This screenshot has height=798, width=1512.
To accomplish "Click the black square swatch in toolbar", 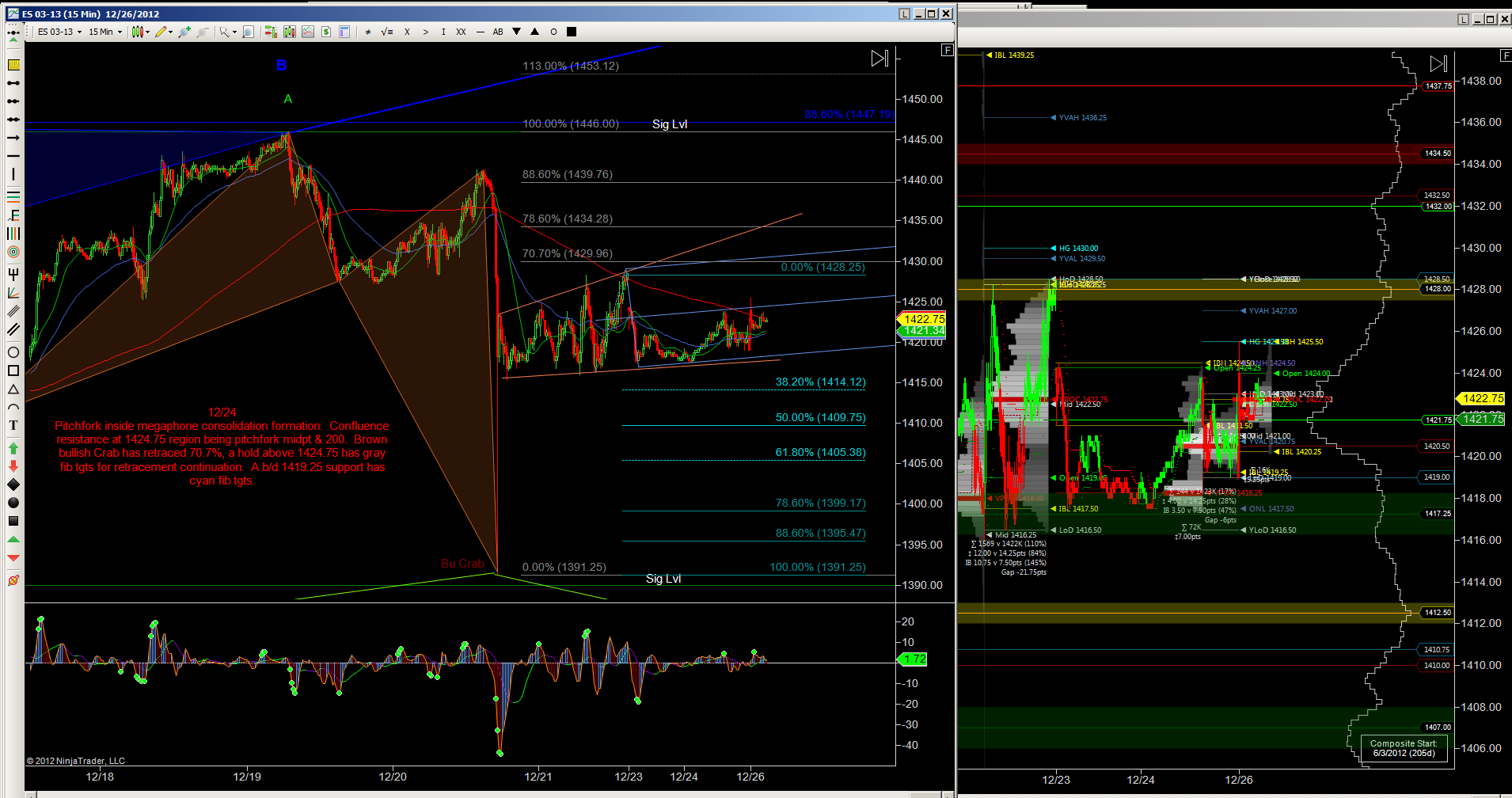I will point(572,32).
